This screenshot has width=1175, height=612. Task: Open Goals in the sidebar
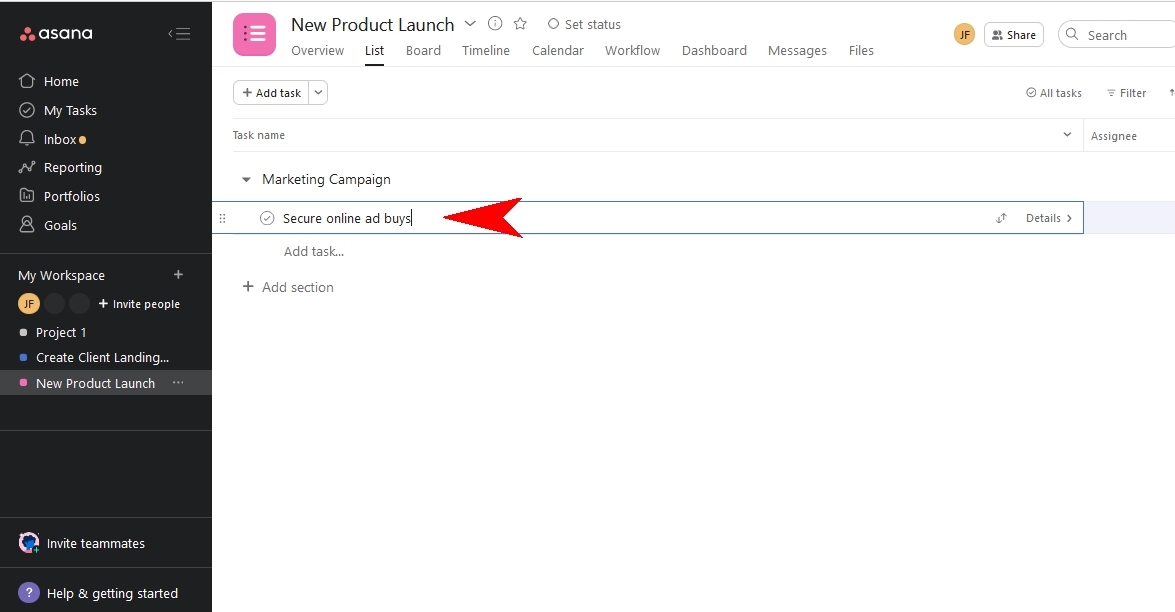(59, 225)
